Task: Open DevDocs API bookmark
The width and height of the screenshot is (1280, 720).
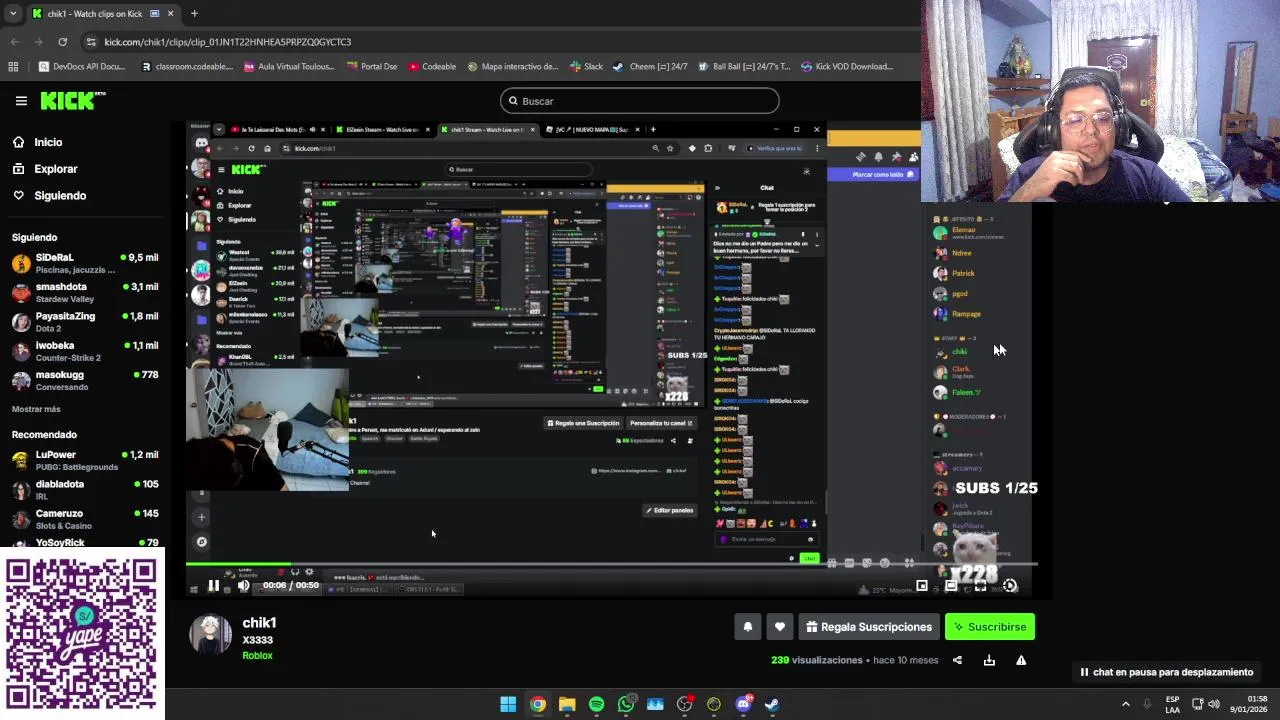Action: coord(81,67)
